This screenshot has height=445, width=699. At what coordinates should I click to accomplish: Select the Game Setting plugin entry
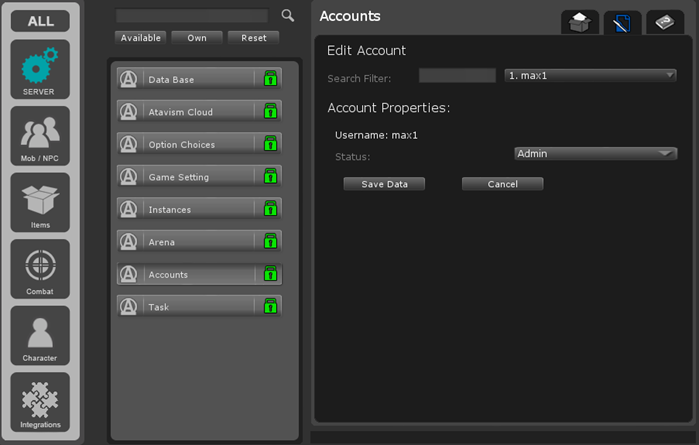188,177
